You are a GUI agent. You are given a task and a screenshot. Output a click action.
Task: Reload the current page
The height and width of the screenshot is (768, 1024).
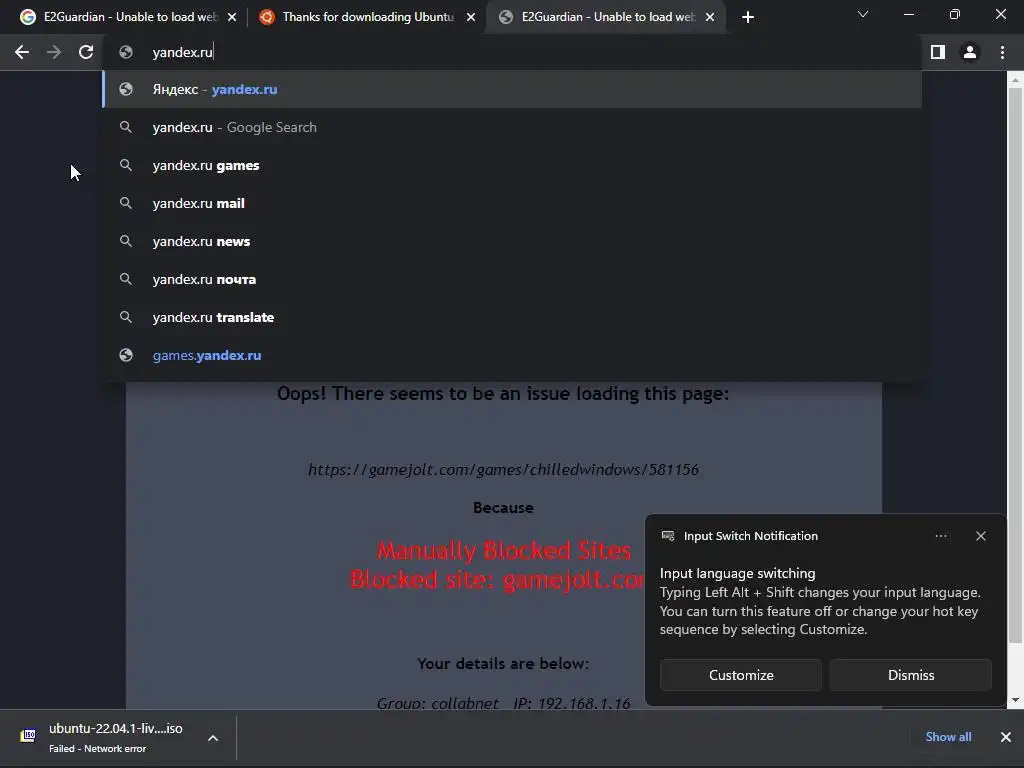click(86, 52)
